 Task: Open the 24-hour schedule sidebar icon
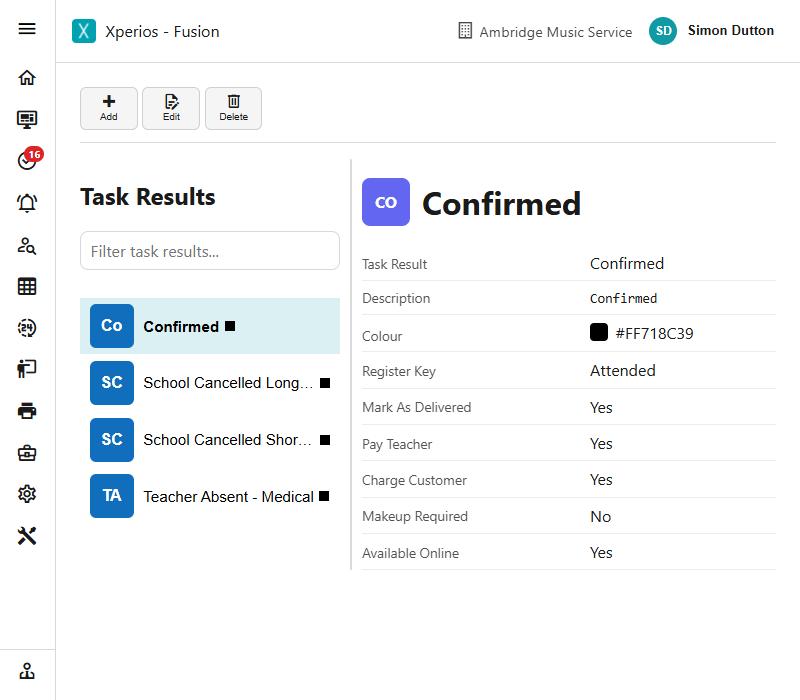coord(27,328)
